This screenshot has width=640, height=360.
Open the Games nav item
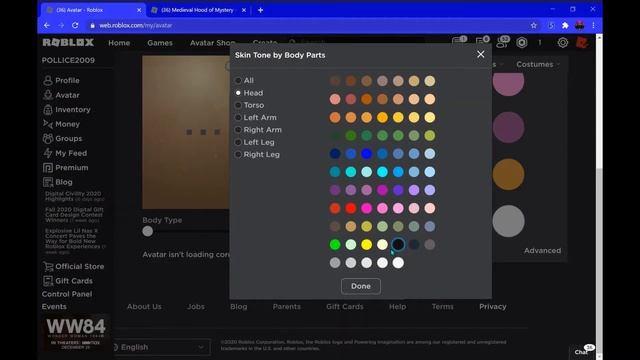(160, 42)
